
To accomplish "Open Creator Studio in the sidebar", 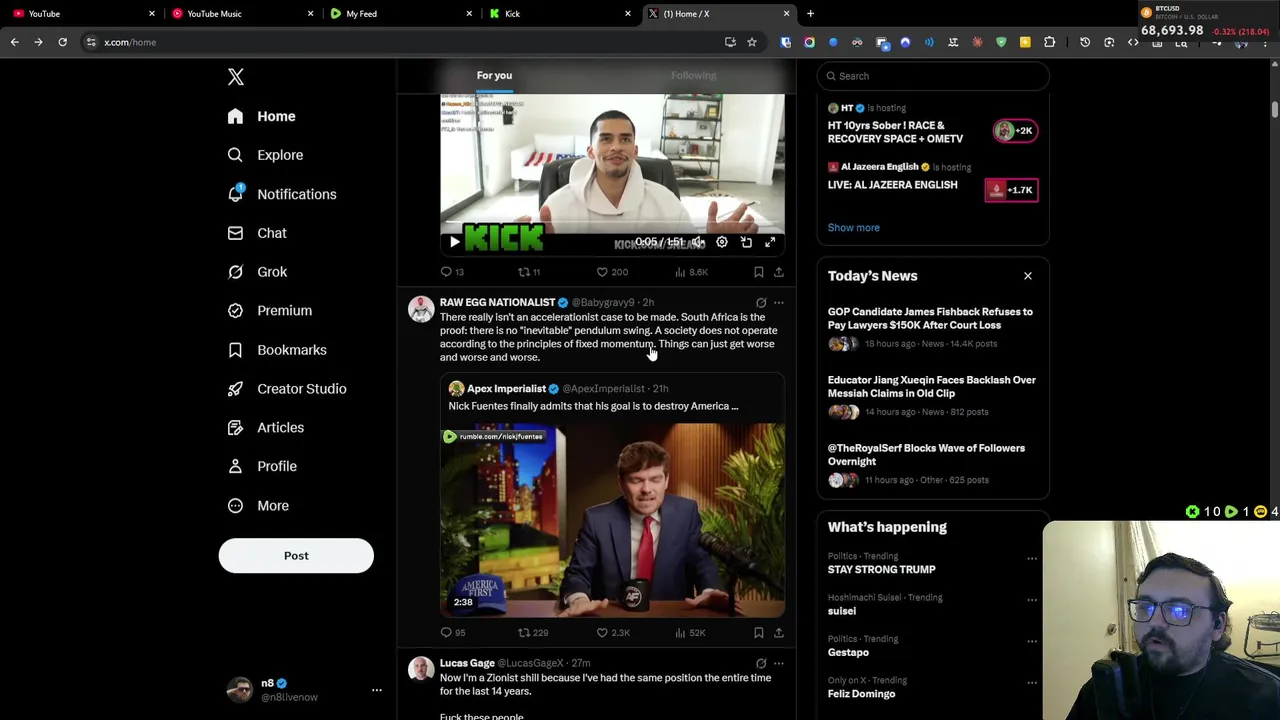I will coord(287,389).
